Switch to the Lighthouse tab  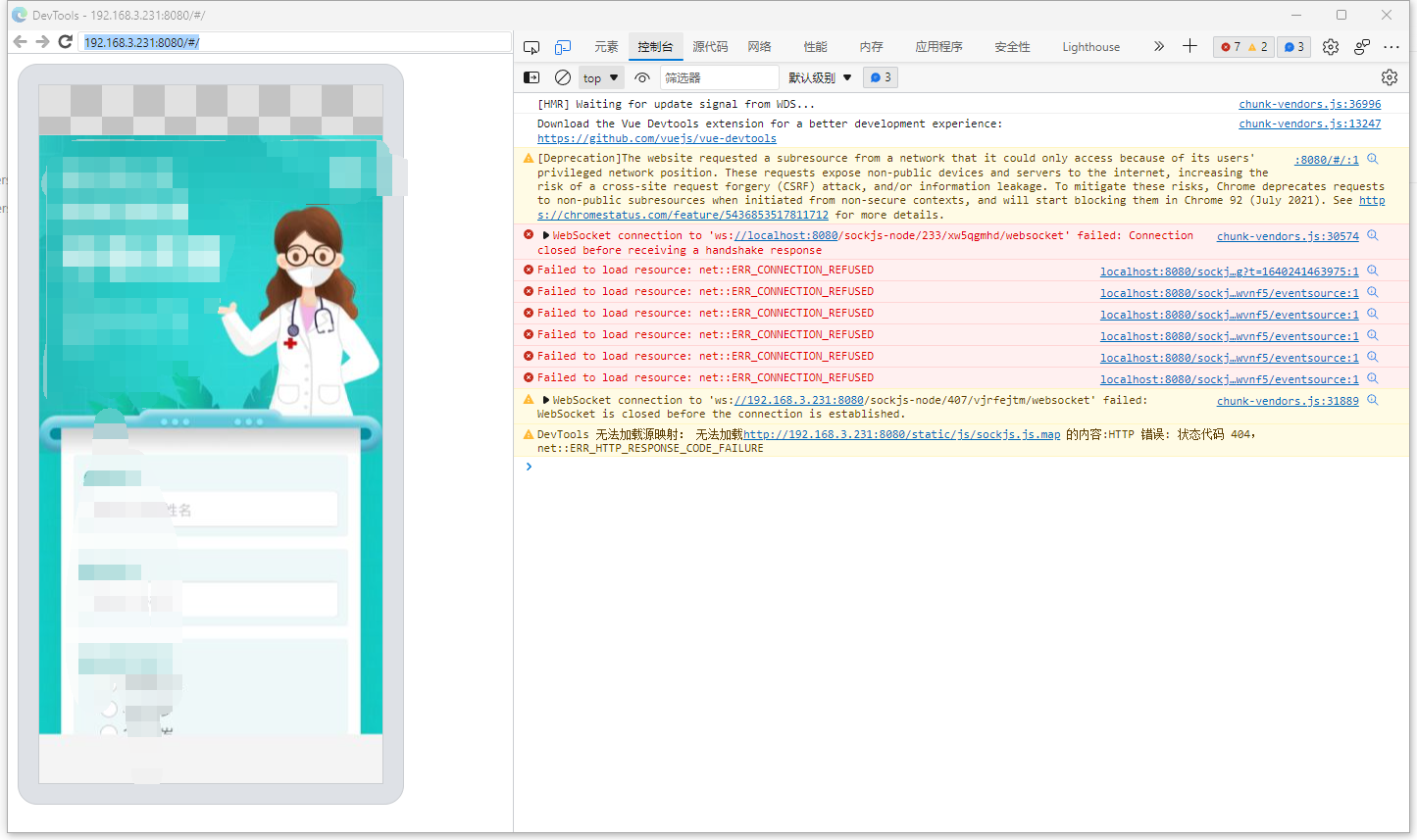pyautogui.click(x=1090, y=47)
